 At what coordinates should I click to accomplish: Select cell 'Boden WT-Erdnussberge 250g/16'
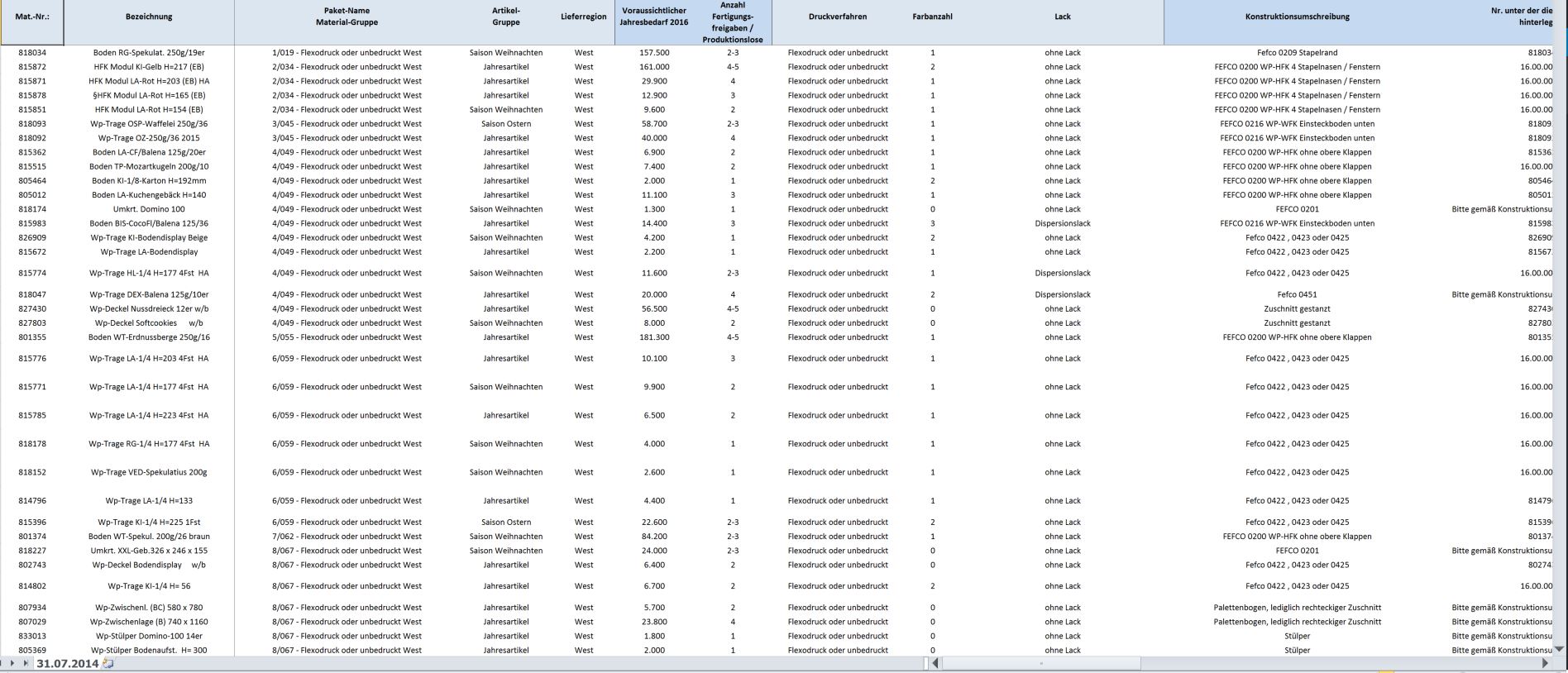(x=149, y=337)
